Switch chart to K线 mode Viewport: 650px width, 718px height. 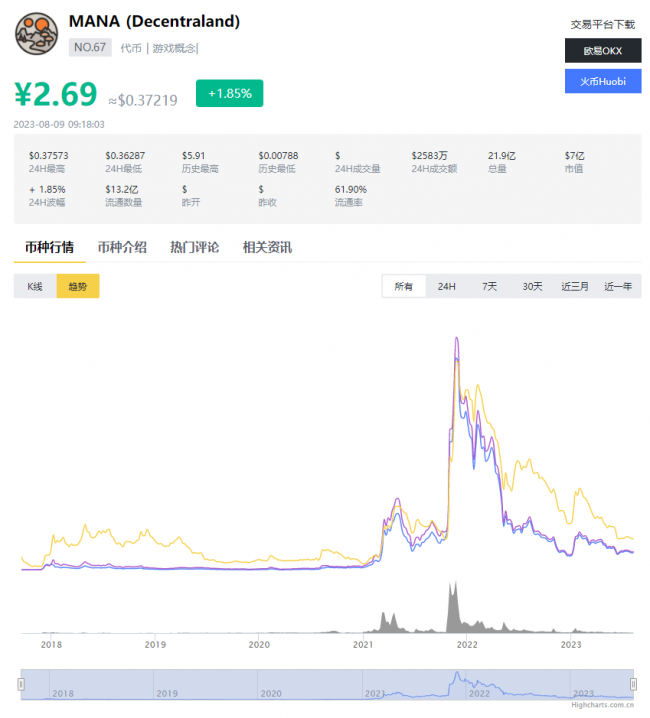(x=35, y=286)
